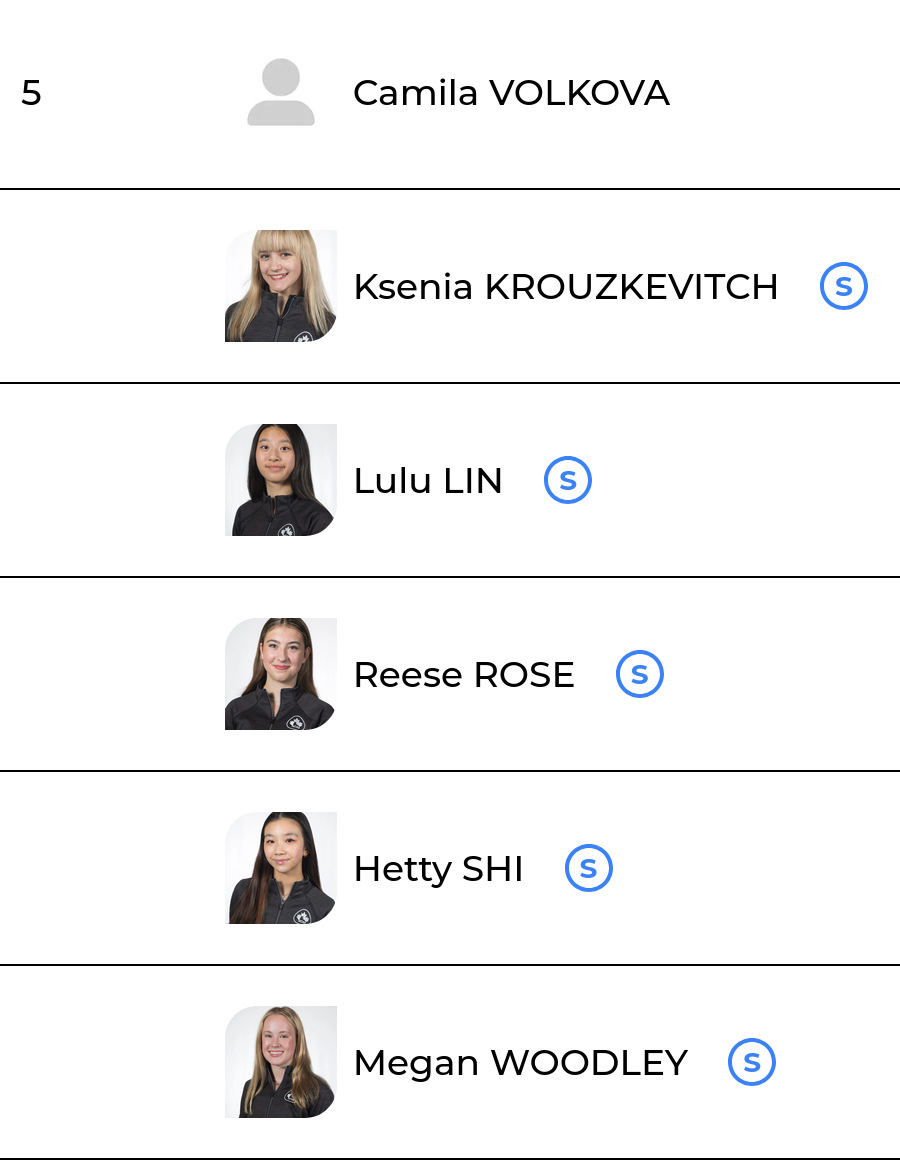
Task: Click the first name Megan
Action: pos(416,1063)
